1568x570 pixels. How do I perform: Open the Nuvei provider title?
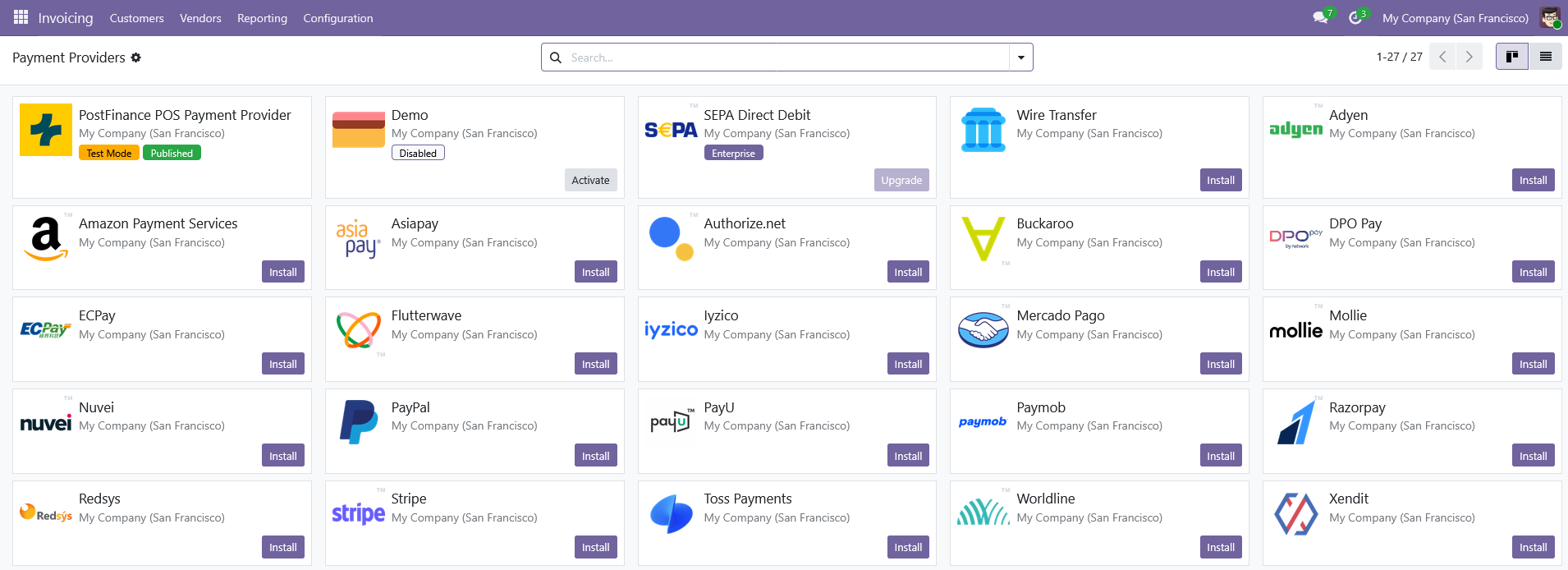[96, 407]
